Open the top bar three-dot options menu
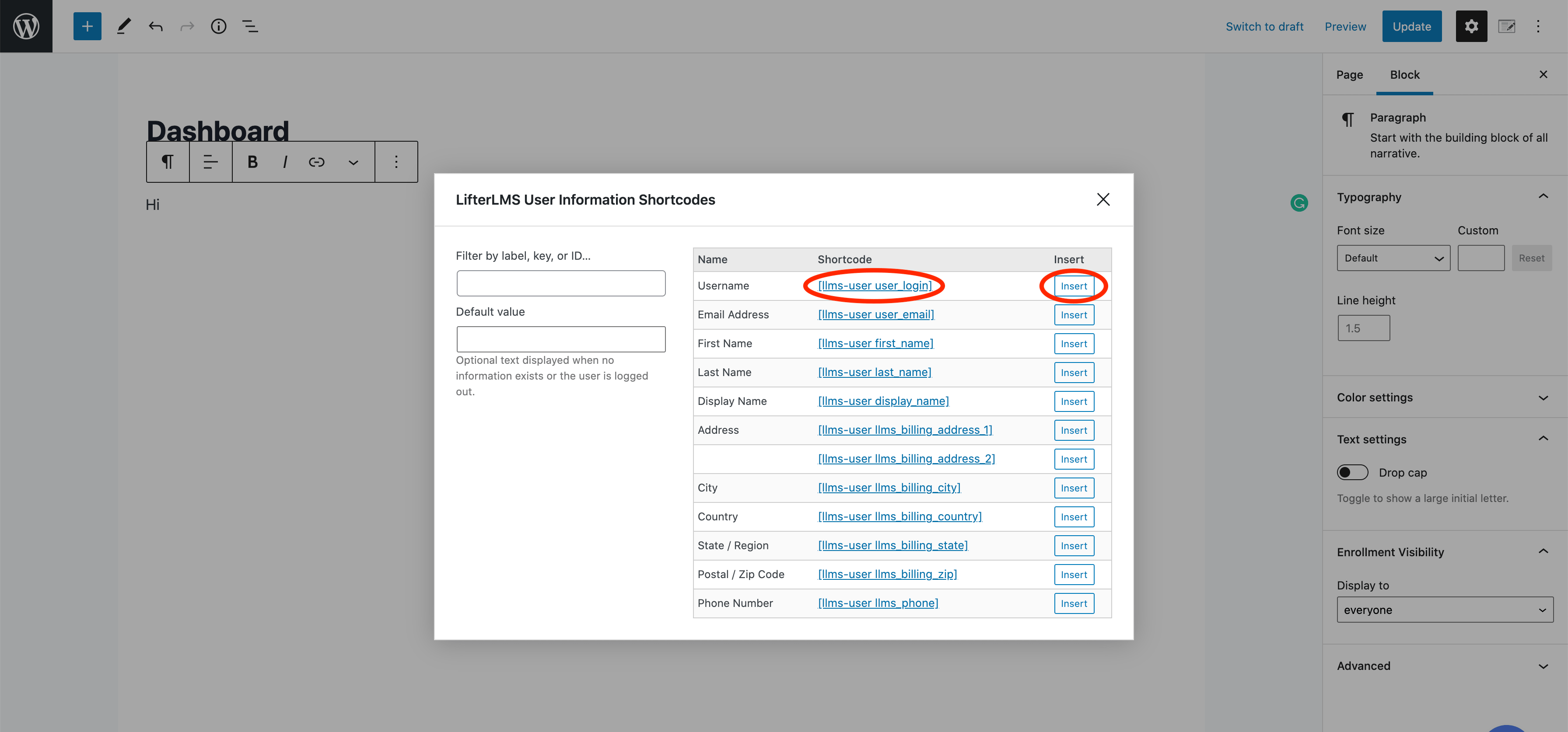Screen dimensions: 1568x732 tap(1538, 26)
